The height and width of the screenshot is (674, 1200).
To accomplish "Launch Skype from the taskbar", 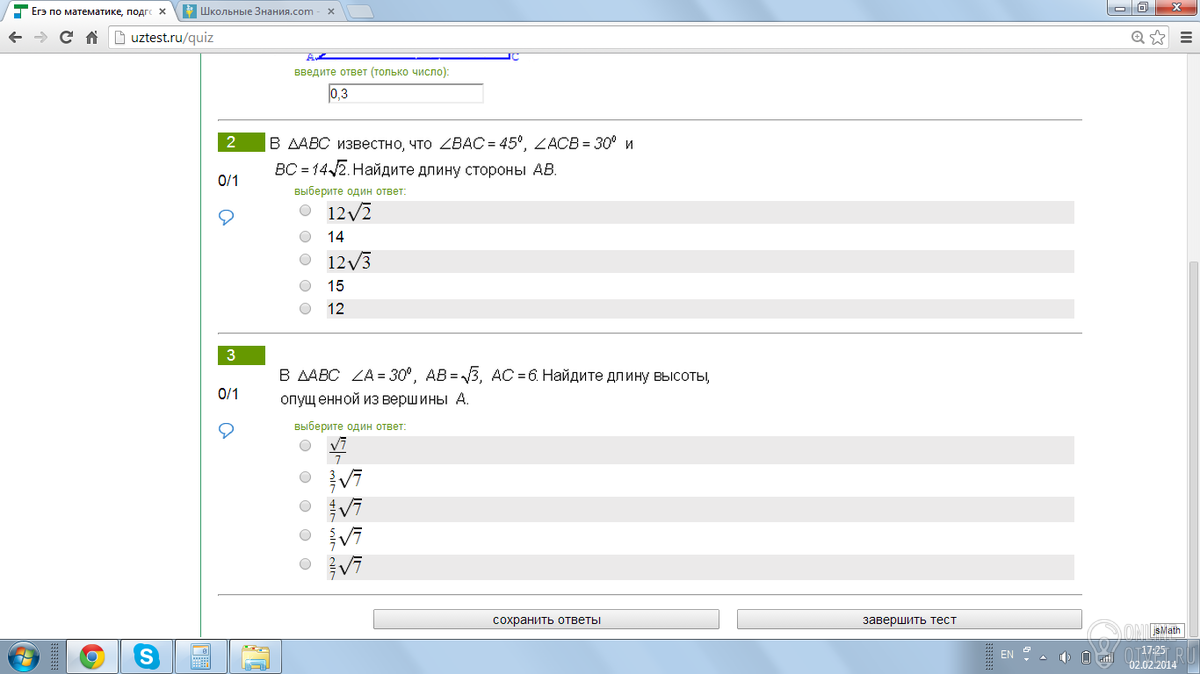I will point(147,656).
